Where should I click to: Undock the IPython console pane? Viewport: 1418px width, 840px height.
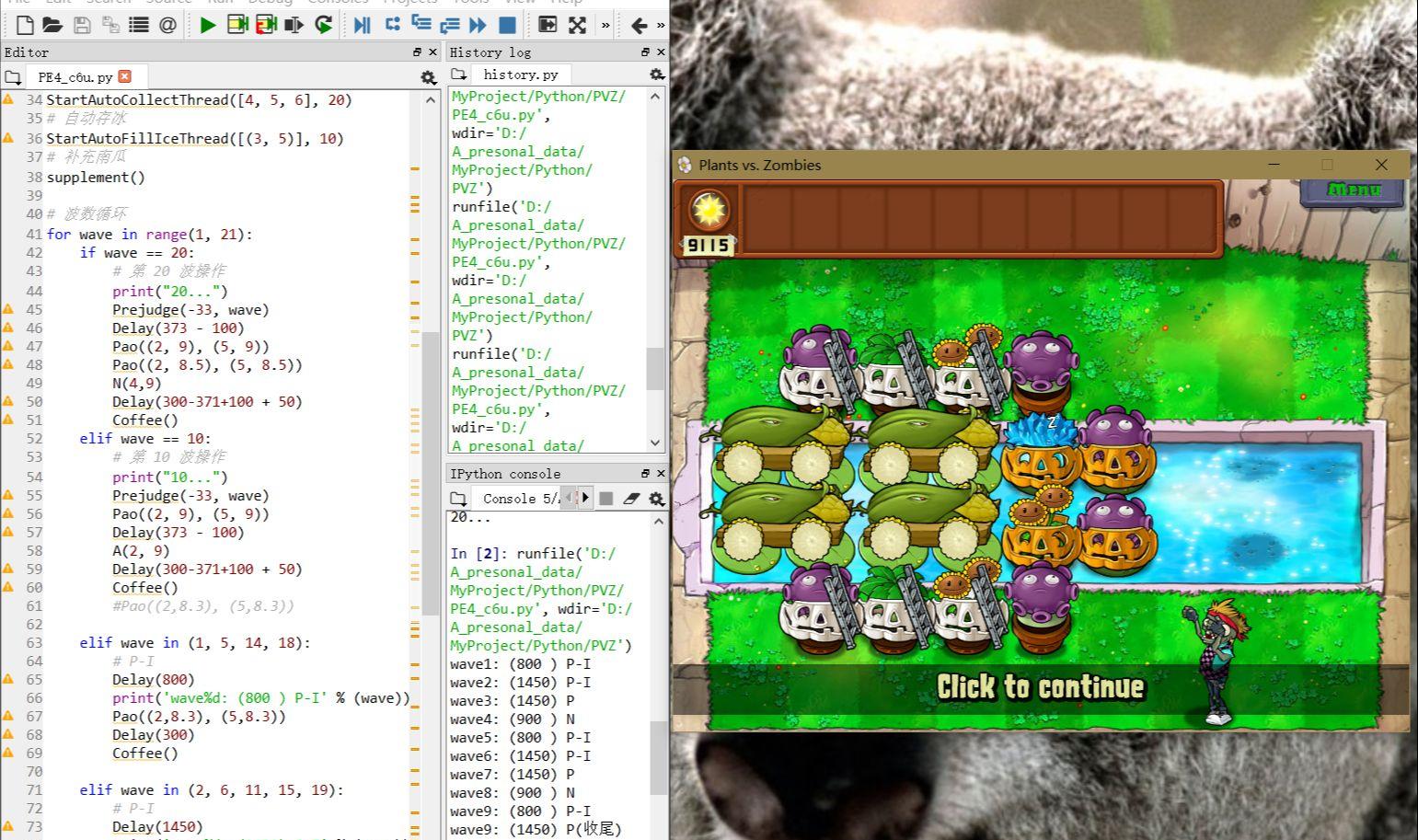tap(645, 473)
